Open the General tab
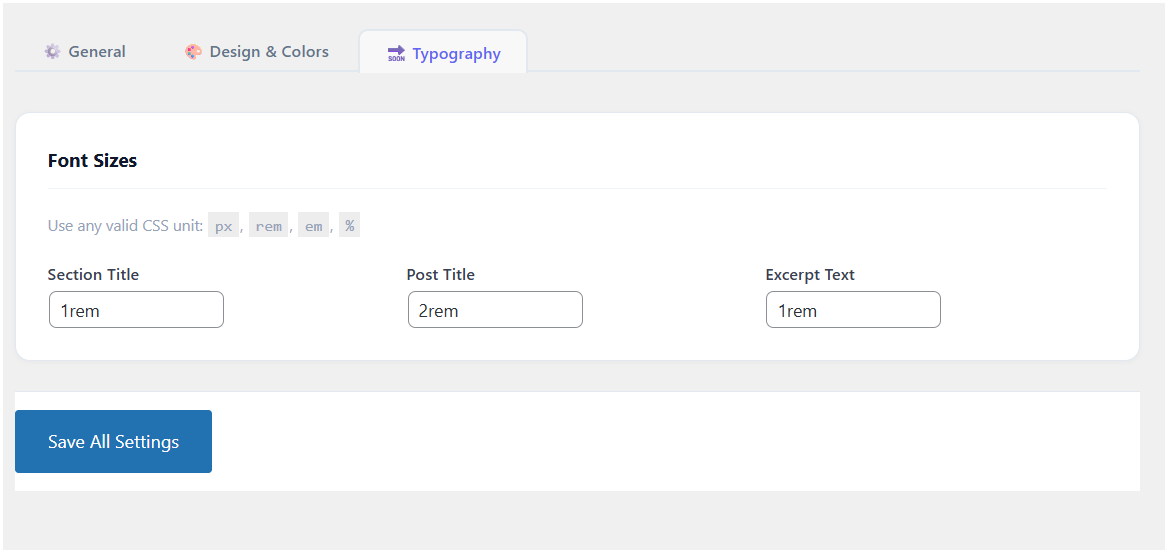 [x=96, y=52]
